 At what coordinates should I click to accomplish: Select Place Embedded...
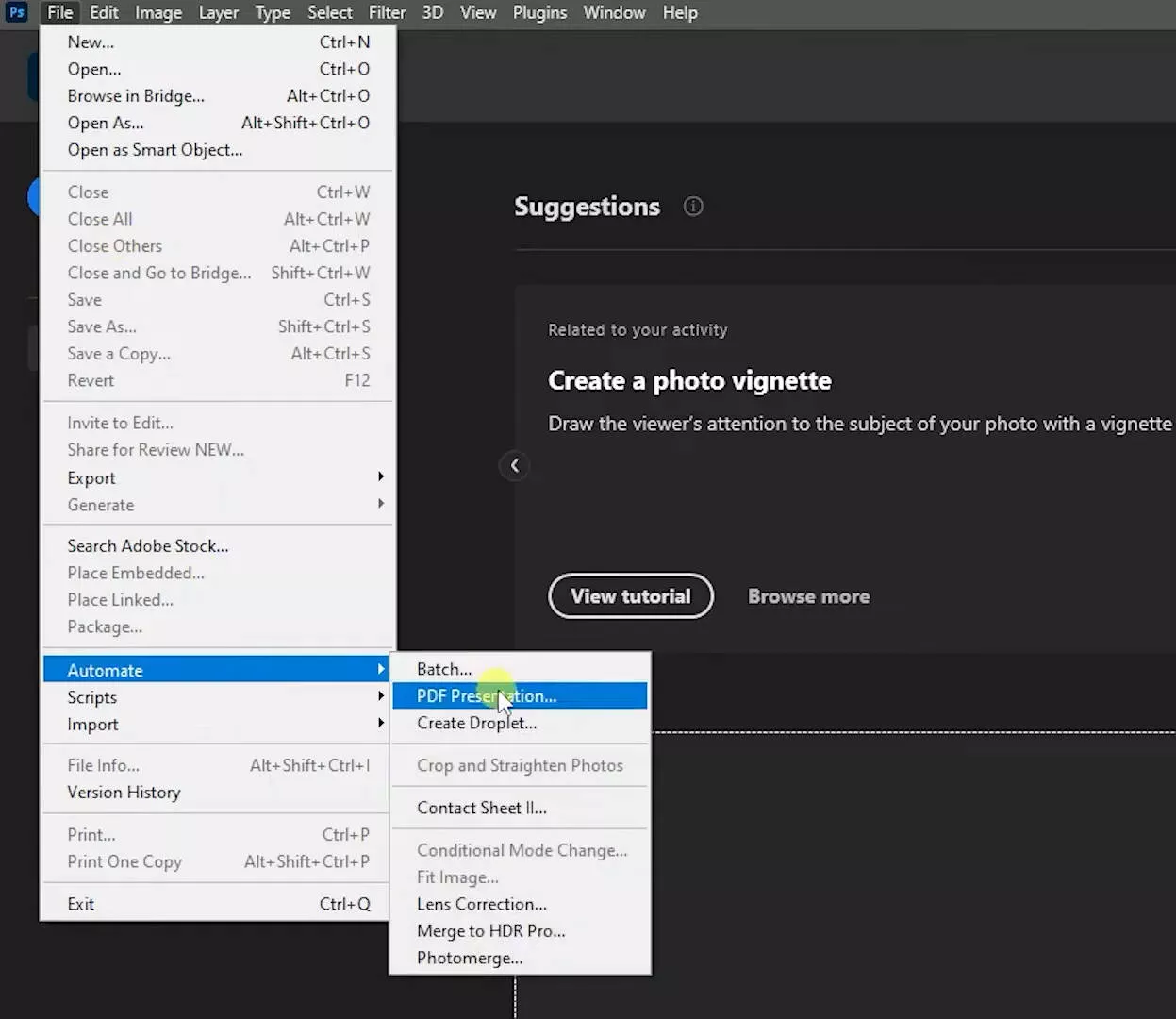click(x=218, y=573)
